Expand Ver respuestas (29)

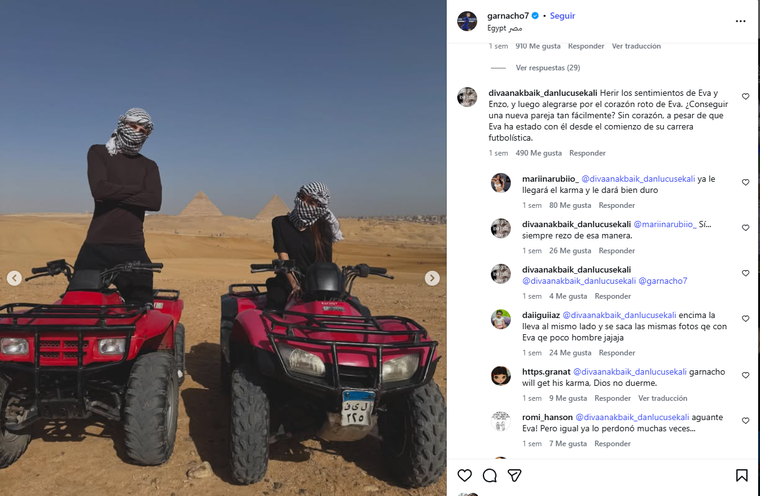pyautogui.click(x=548, y=68)
